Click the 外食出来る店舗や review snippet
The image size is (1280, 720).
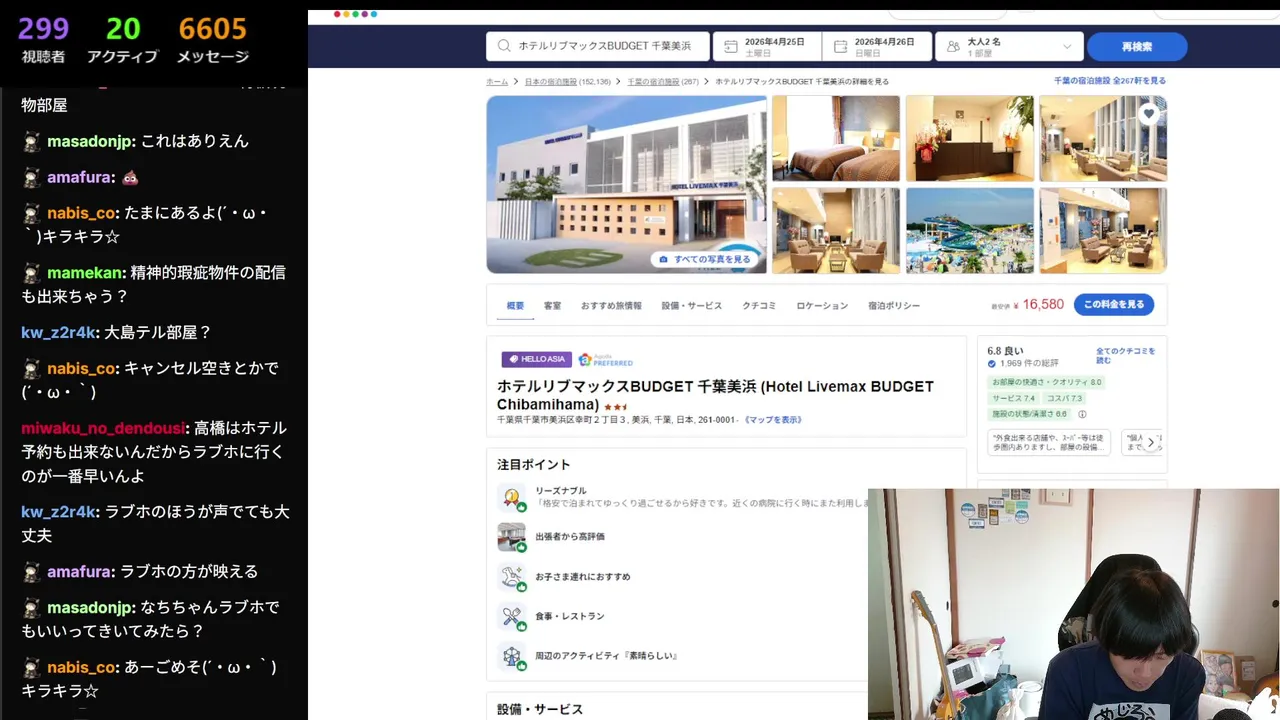pos(1048,442)
